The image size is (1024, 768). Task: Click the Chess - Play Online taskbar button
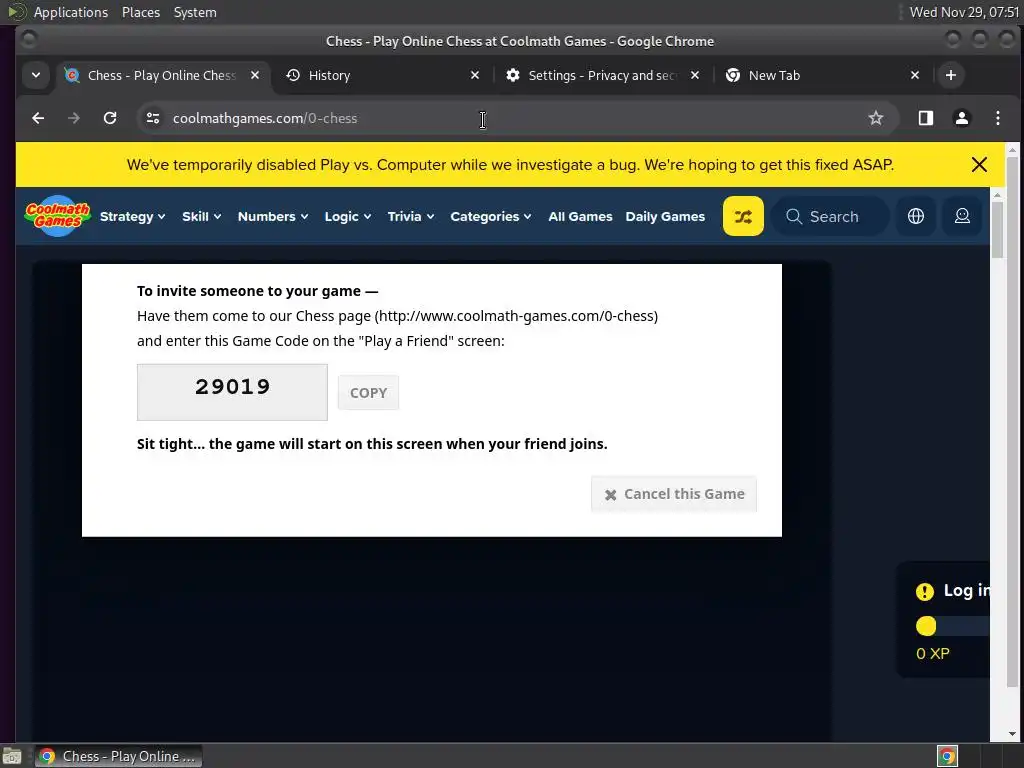point(118,756)
